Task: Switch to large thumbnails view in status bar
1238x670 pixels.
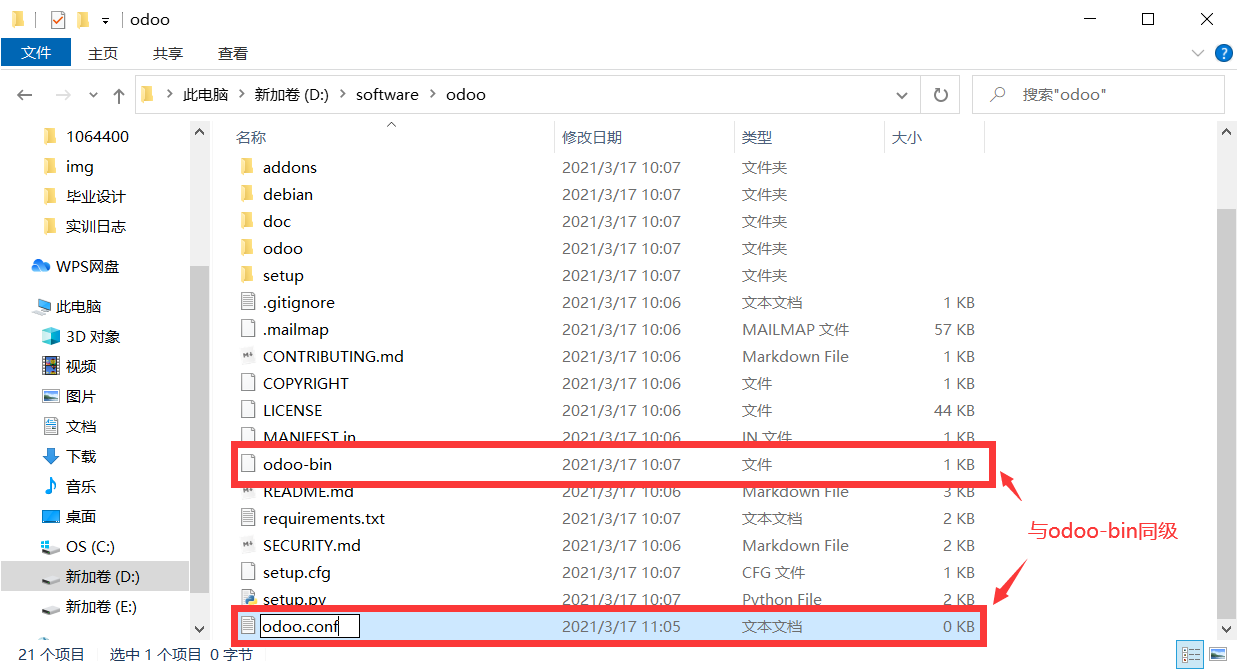Action: pyautogui.click(x=1217, y=654)
